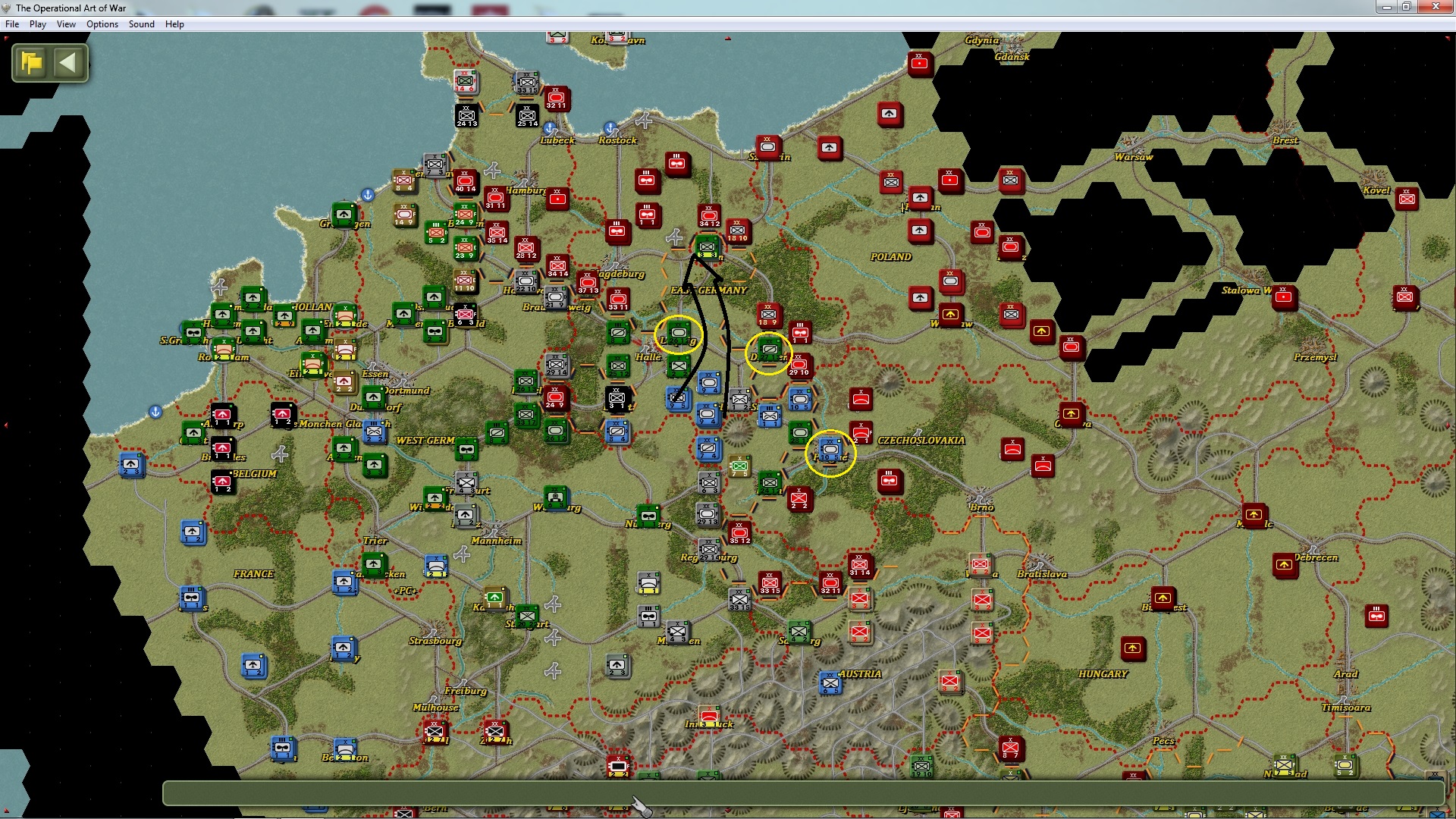Screen dimensions: 1456x819
Task: Select the red infantry unit 18 10
Action: coord(738,231)
